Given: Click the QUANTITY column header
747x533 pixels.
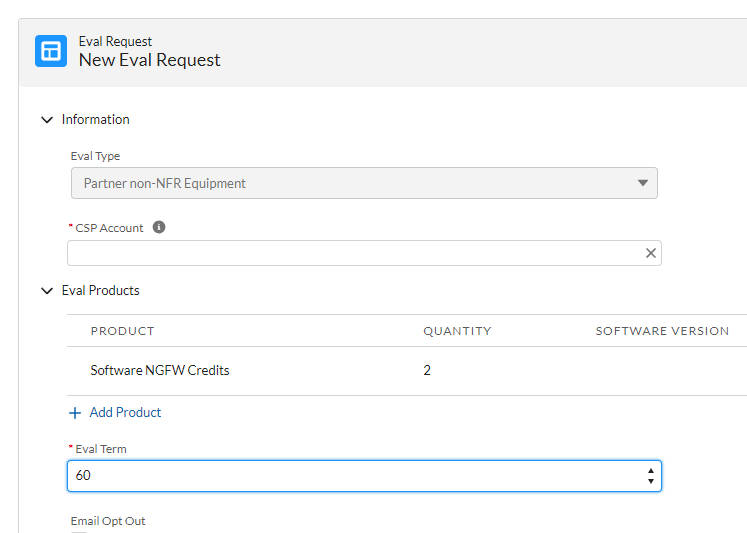Looking at the screenshot, I should coord(457,331).
